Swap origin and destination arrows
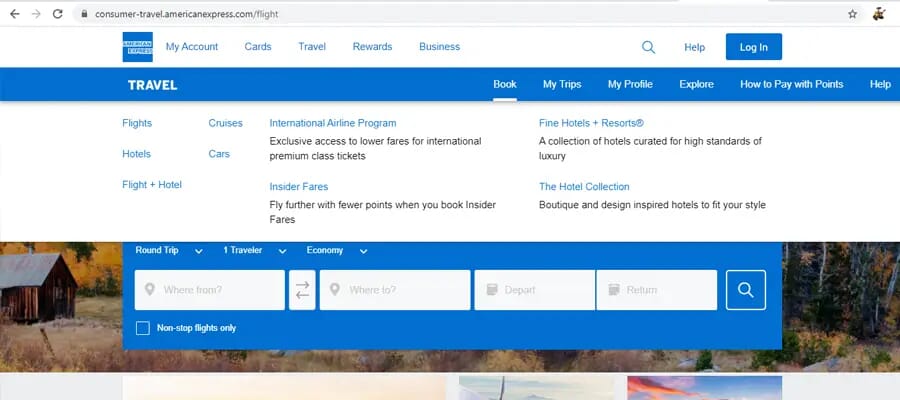Viewport: 900px width, 400px height. [302, 290]
